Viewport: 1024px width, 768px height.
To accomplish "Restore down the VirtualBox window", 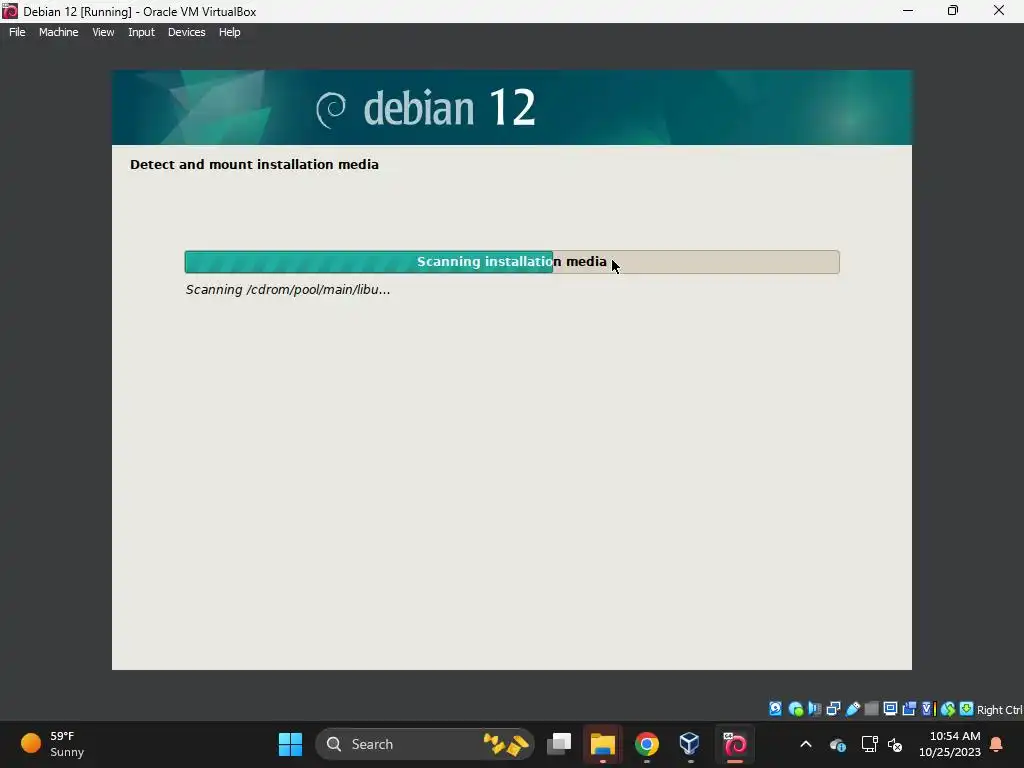I will tap(953, 10).
